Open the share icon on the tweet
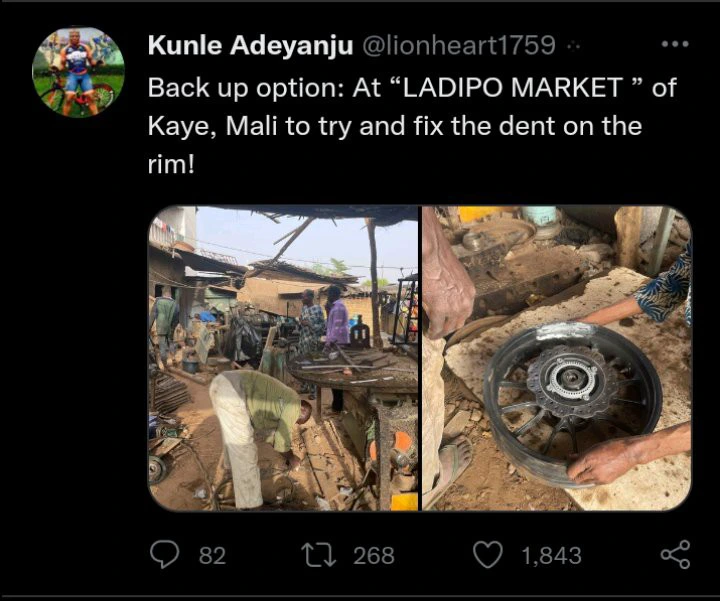 [x=675, y=554]
